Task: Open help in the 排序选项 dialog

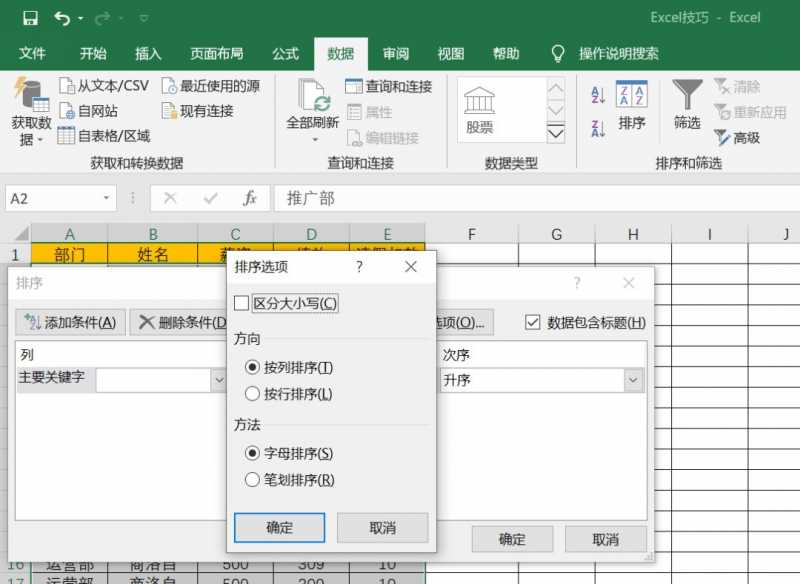Action: point(359,267)
